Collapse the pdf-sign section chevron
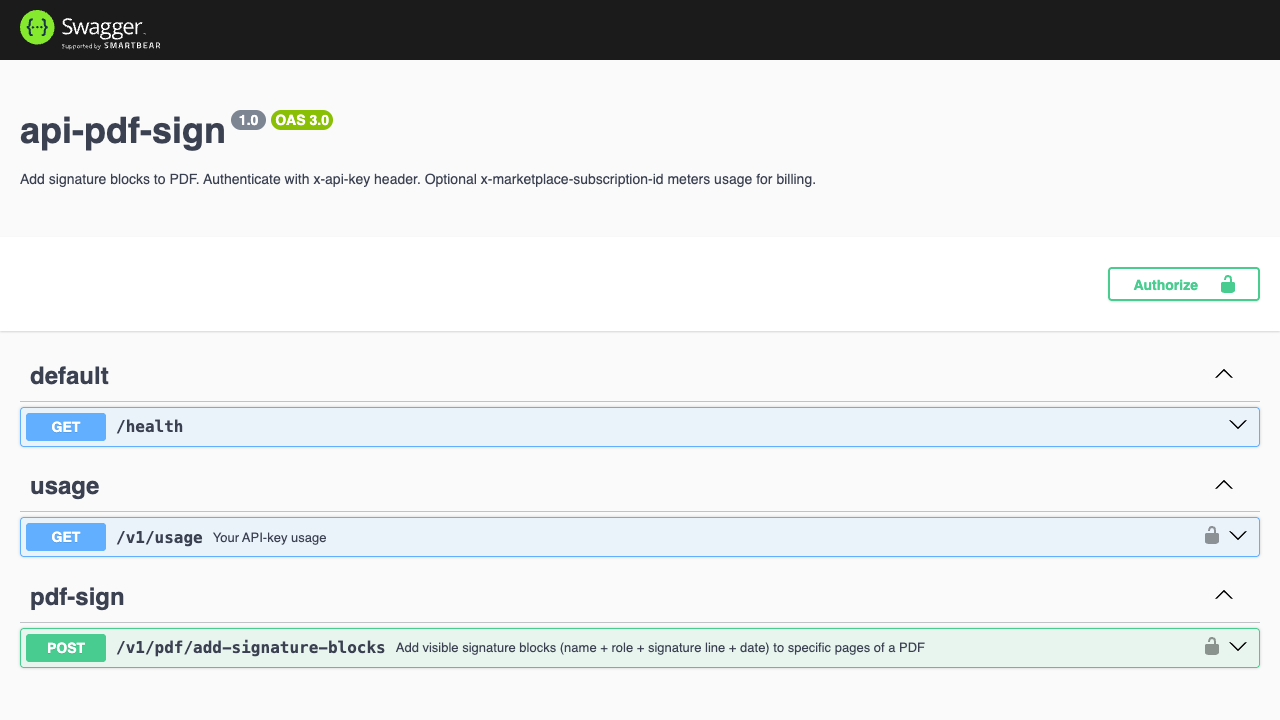Viewport: 1280px width, 720px height. click(x=1224, y=595)
